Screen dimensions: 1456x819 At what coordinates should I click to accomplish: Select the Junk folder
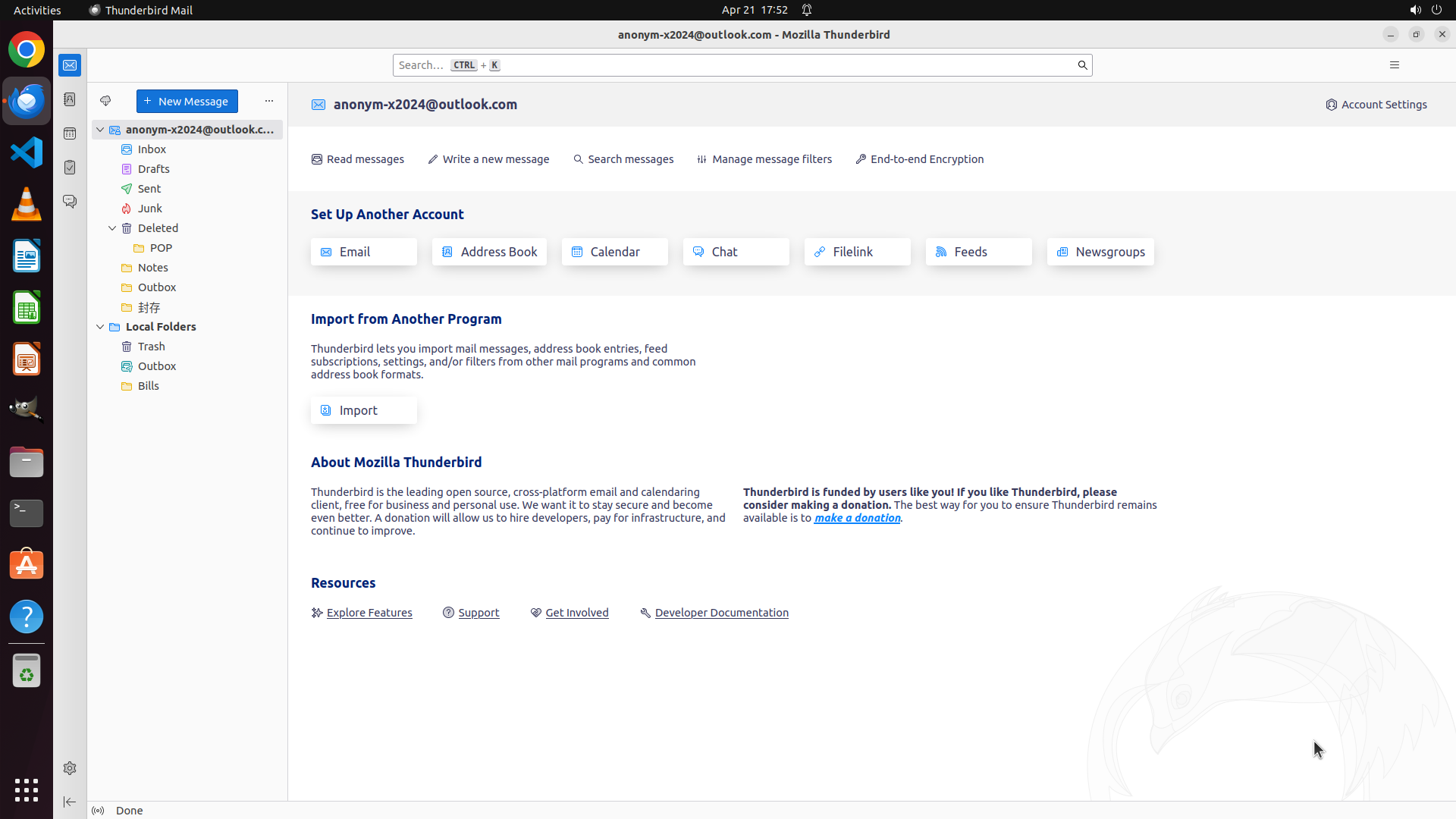[150, 209]
